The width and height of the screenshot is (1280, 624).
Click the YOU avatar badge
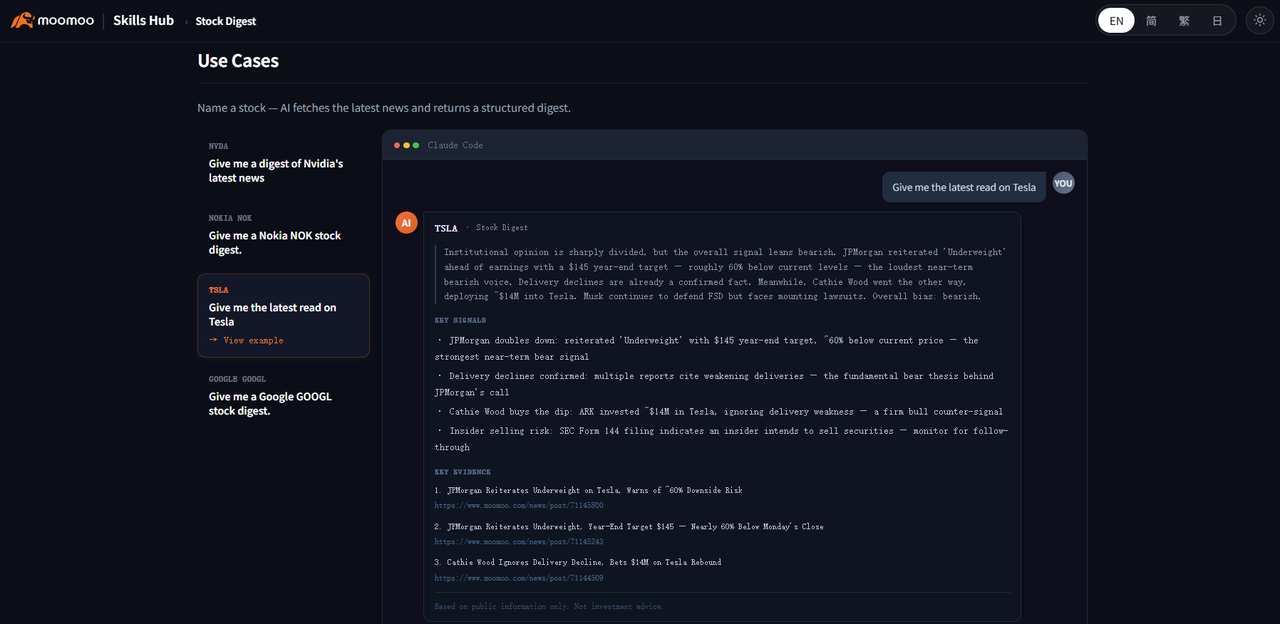[x=1063, y=183]
